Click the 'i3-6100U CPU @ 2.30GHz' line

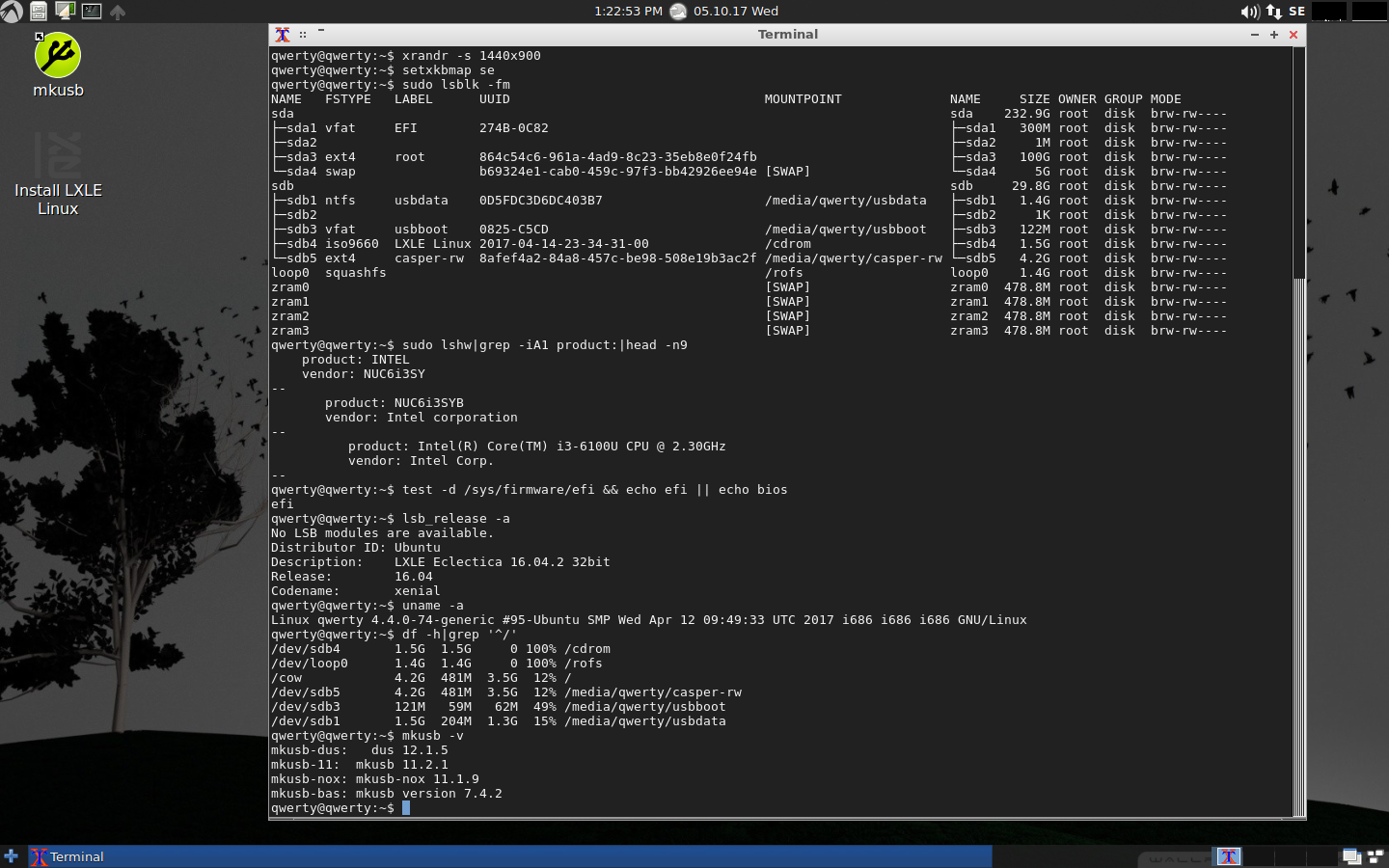[537, 447]
